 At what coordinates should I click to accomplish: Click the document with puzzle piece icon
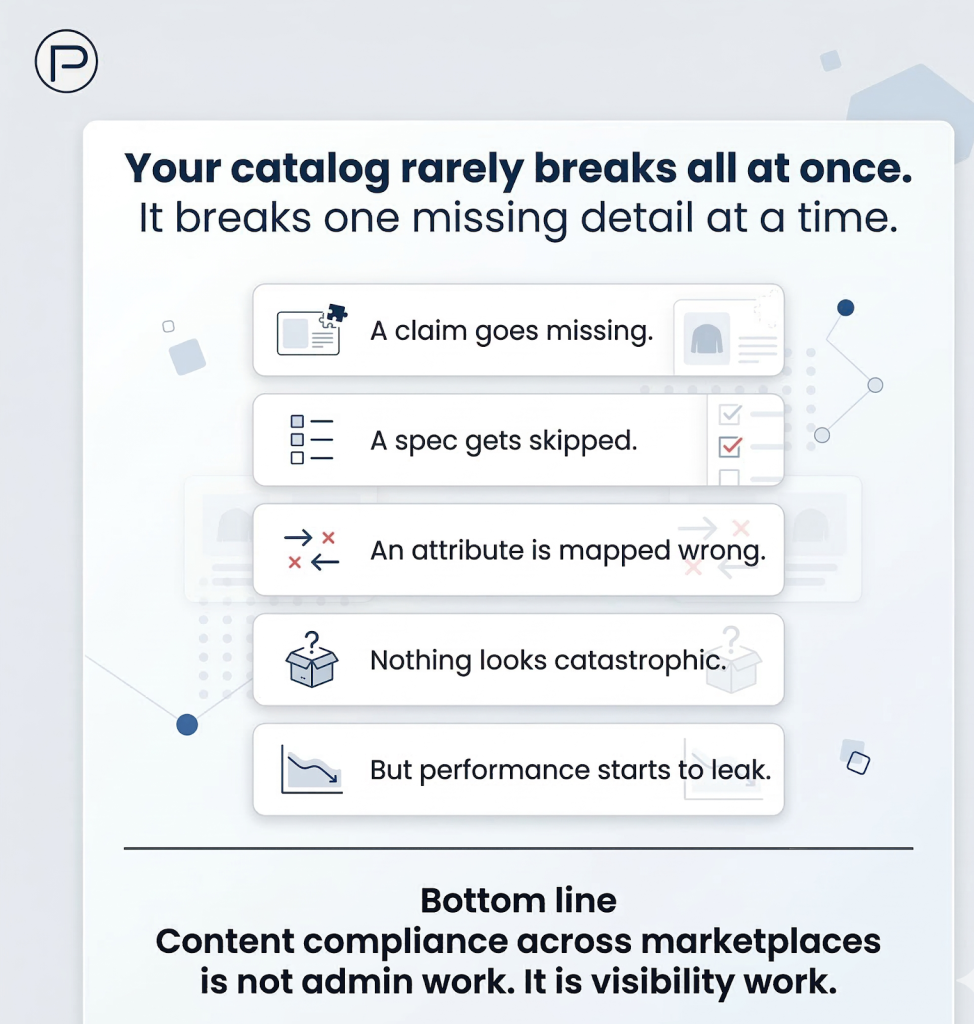pyautogui.click(x=311, y=330)
